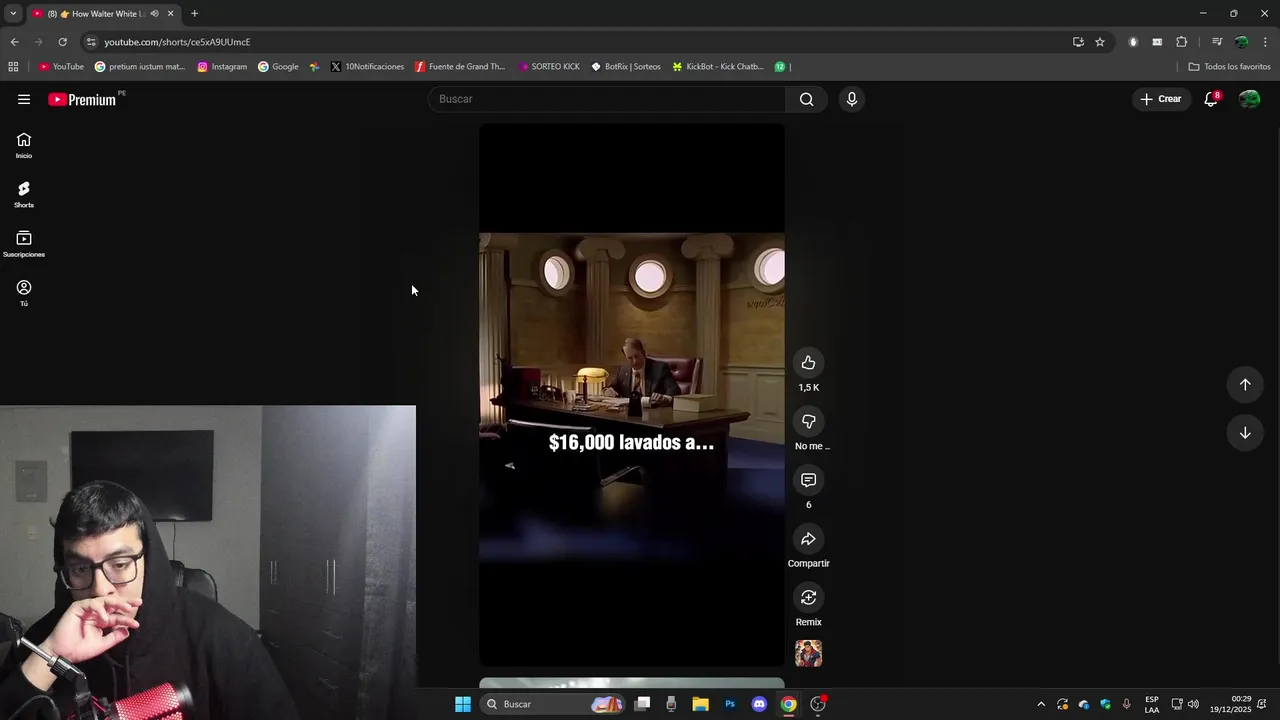Expand the tab search dropdown
The width and height of the screenshot is (1280, 720).
click(13, 13)
